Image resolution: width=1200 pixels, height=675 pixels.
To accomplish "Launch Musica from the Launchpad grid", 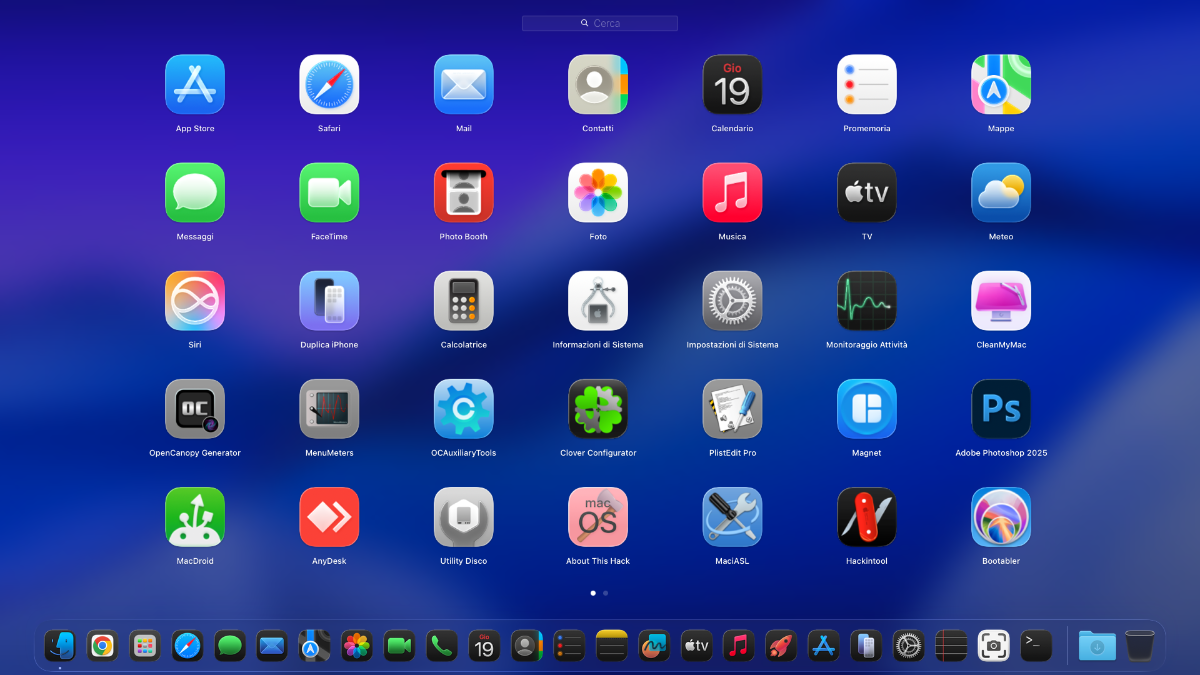I will pos(732,193).
